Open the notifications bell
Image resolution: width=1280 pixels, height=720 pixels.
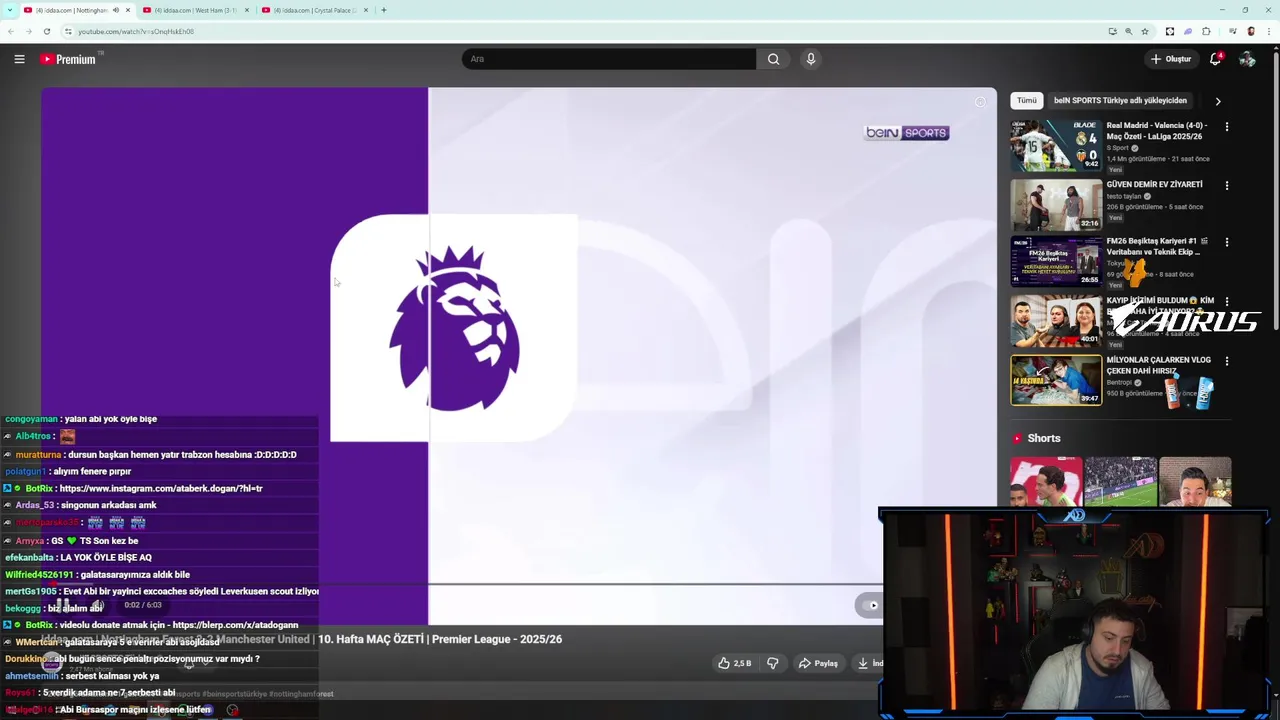(x=1215, y=59)
